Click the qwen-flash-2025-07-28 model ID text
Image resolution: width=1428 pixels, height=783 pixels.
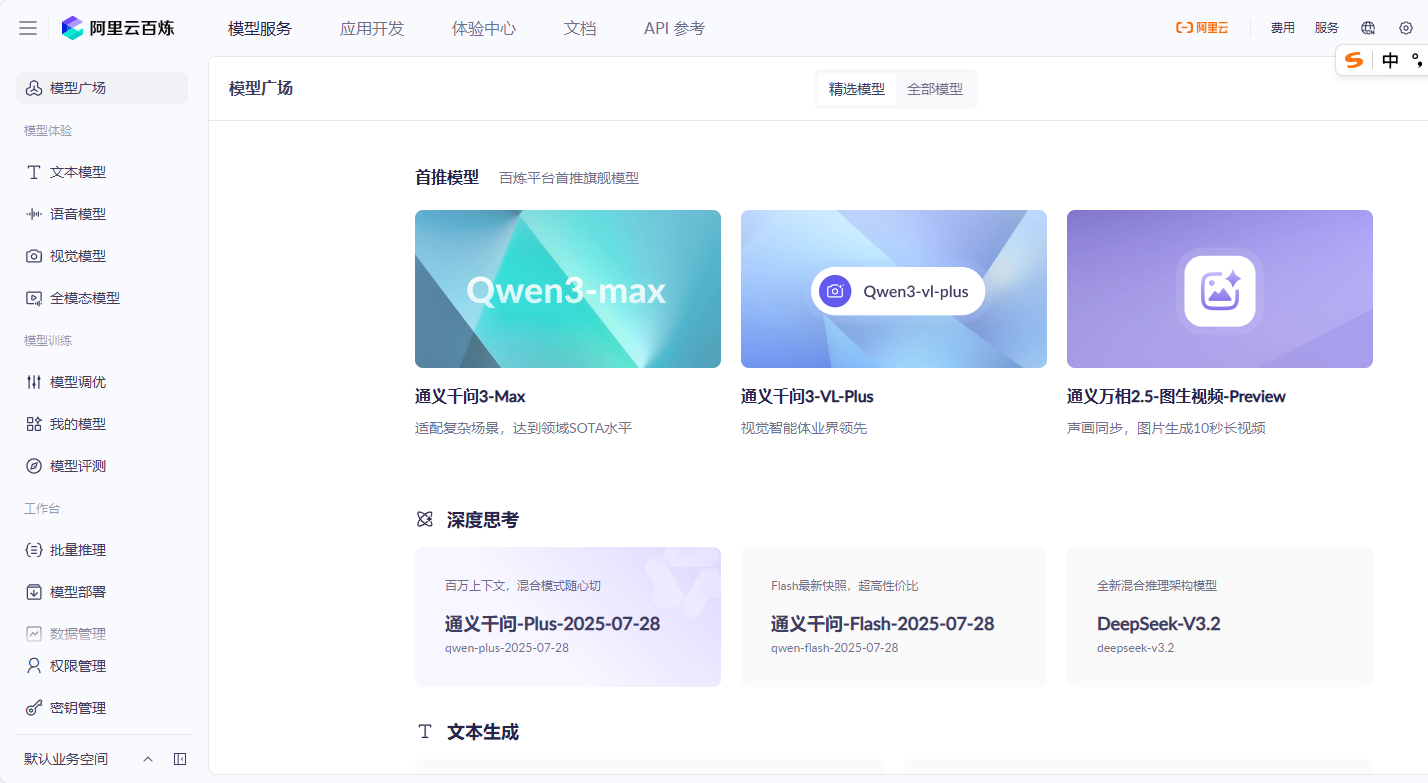click(x=834, y=648)
